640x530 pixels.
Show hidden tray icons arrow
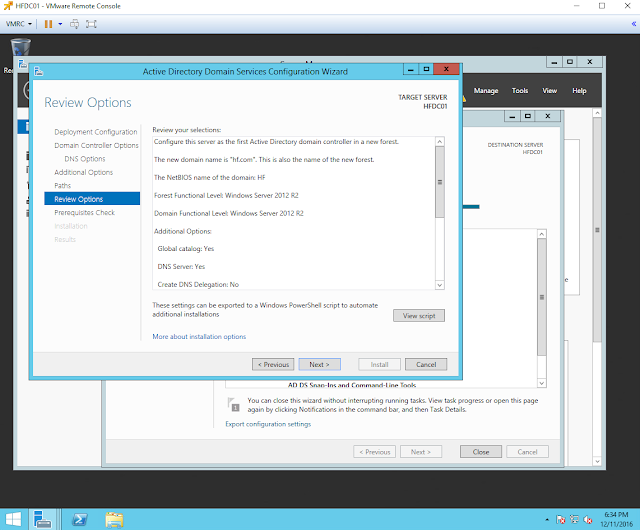[x=547, y=519]
